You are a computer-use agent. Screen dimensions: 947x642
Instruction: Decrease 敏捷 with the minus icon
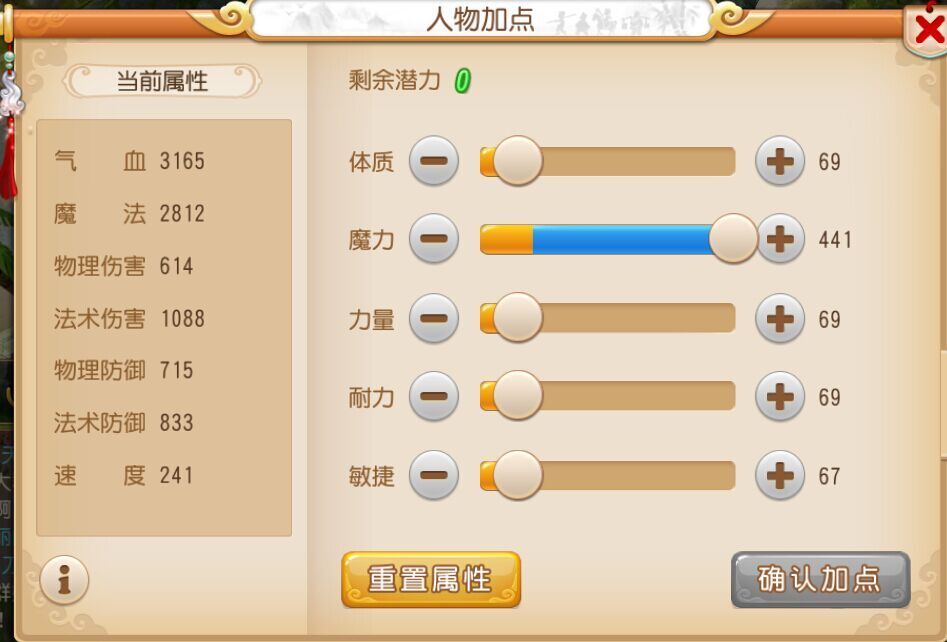coord(434,475)
